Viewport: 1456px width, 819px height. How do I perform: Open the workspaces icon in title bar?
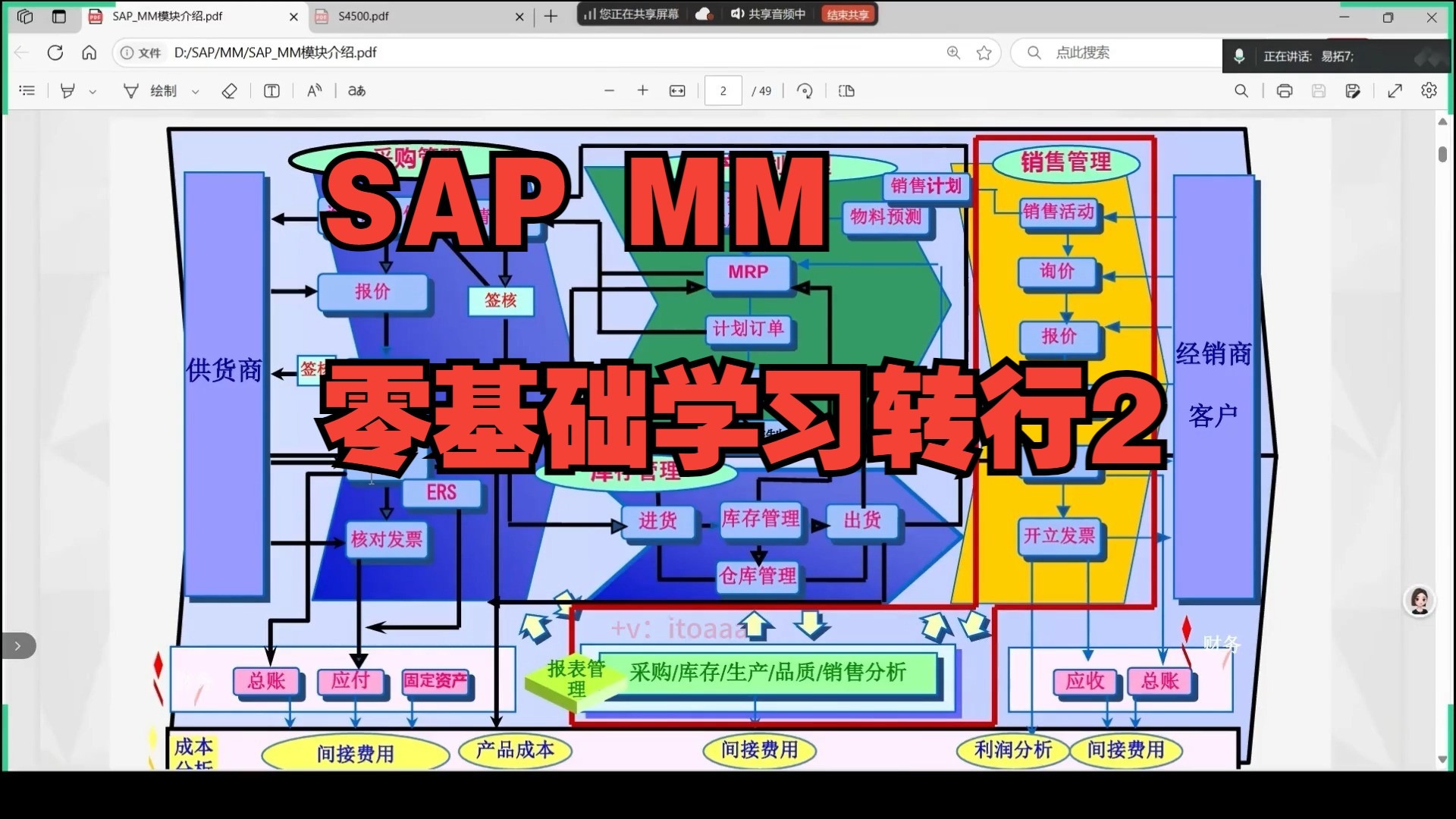coord(25,16)
